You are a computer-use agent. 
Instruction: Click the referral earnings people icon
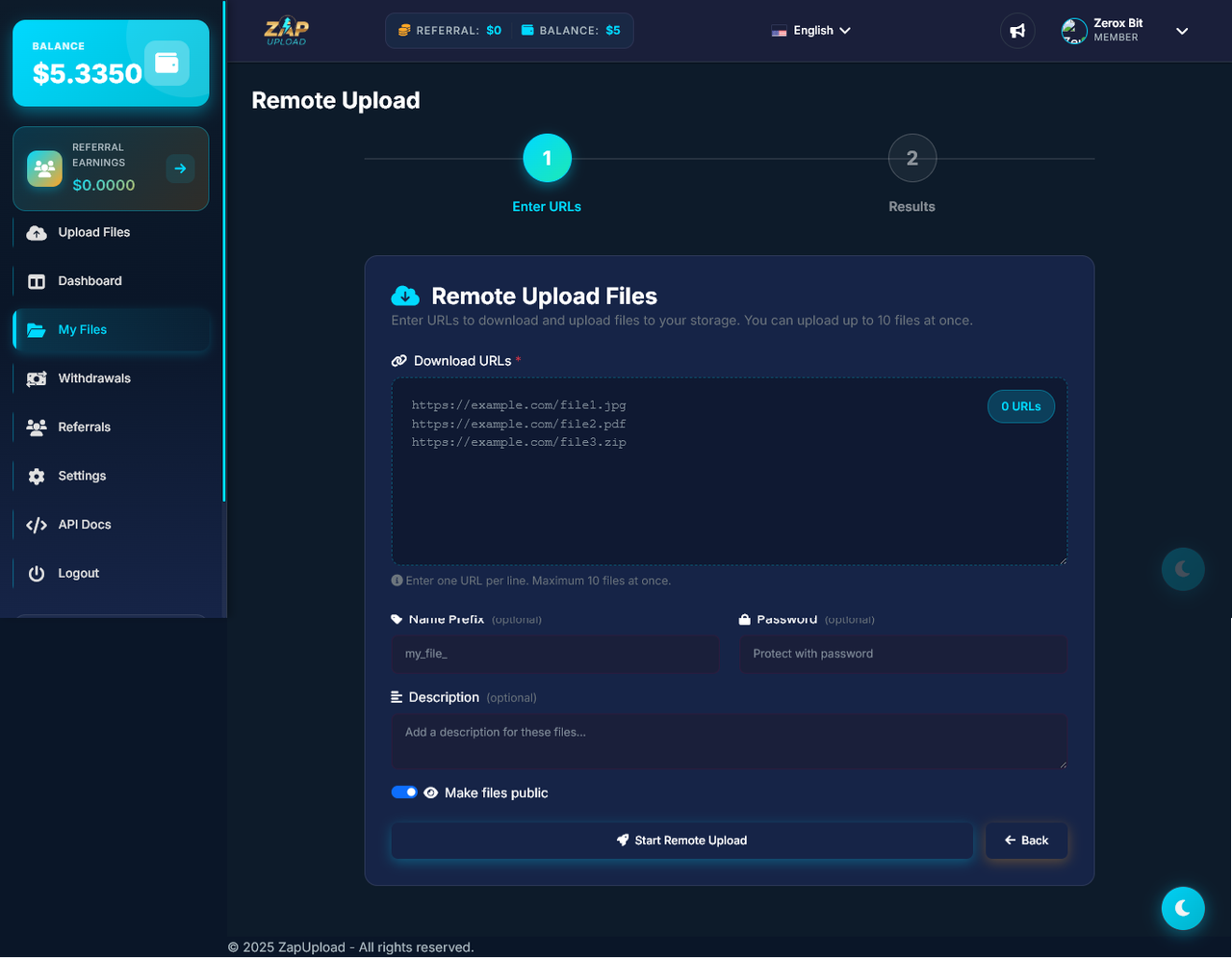44,168
